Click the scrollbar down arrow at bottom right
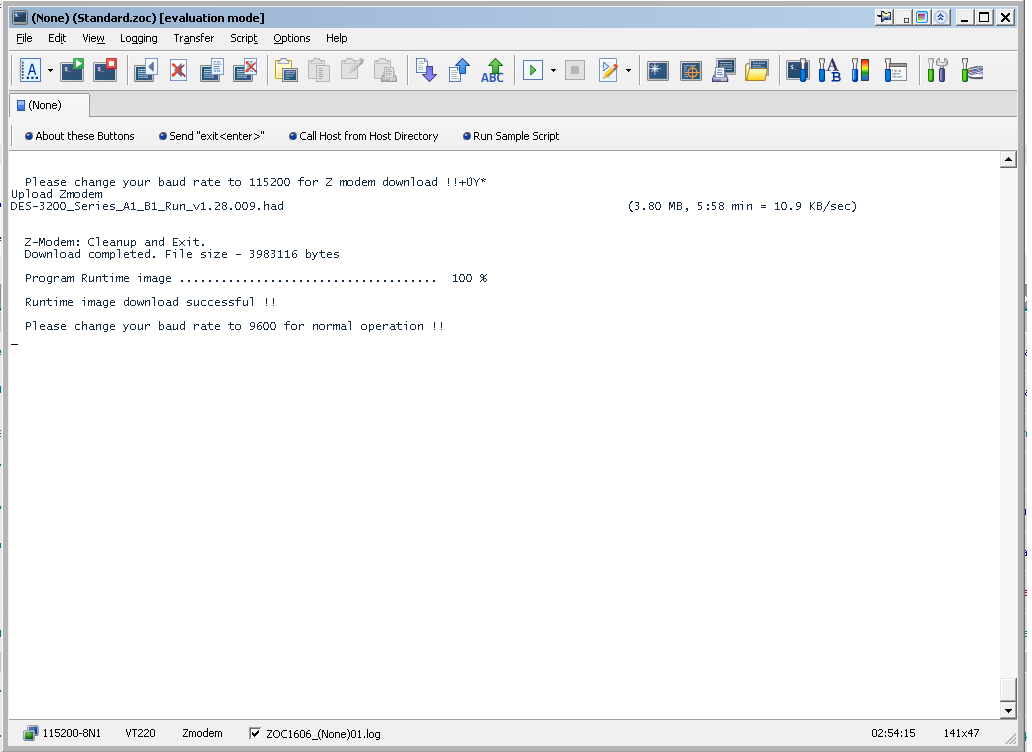Screen dimensions: 1032x752 pyautogui.click(x=1008, y=709)
